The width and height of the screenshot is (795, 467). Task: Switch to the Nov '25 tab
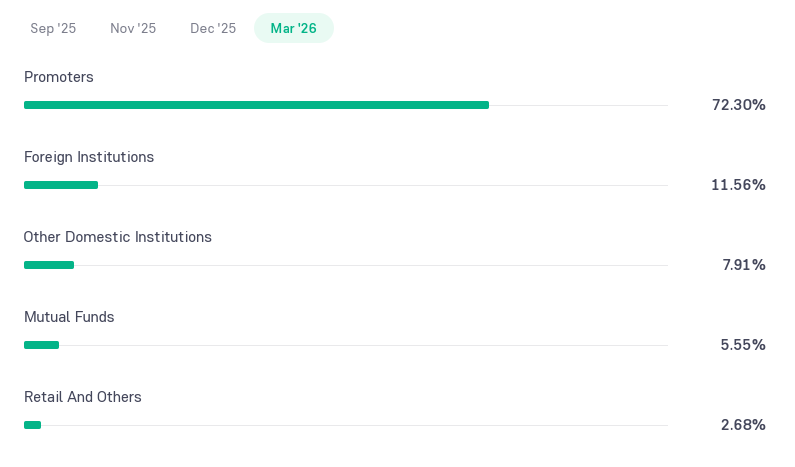[x=133, y=28]
